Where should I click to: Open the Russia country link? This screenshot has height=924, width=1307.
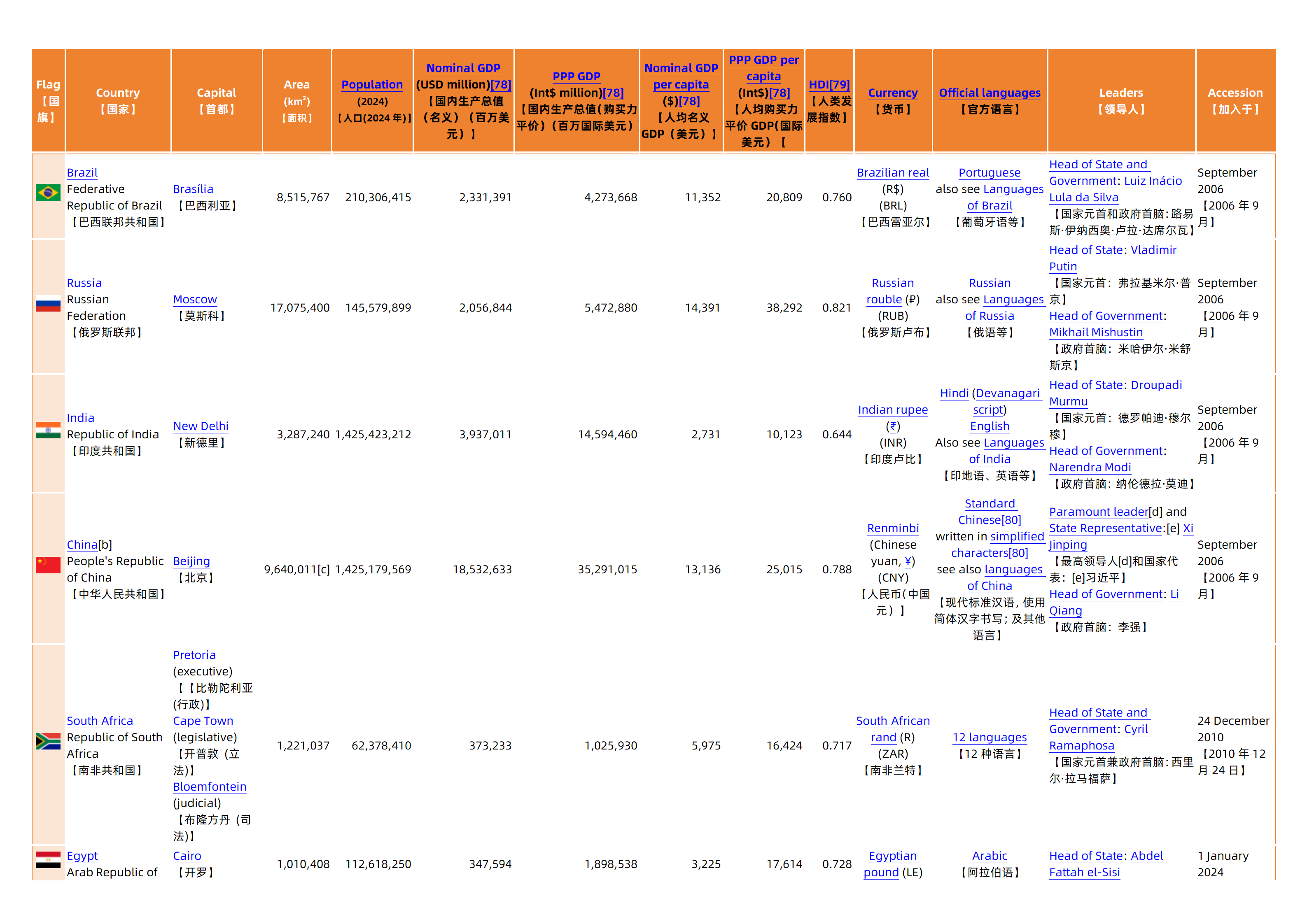(x=84, y=283)
